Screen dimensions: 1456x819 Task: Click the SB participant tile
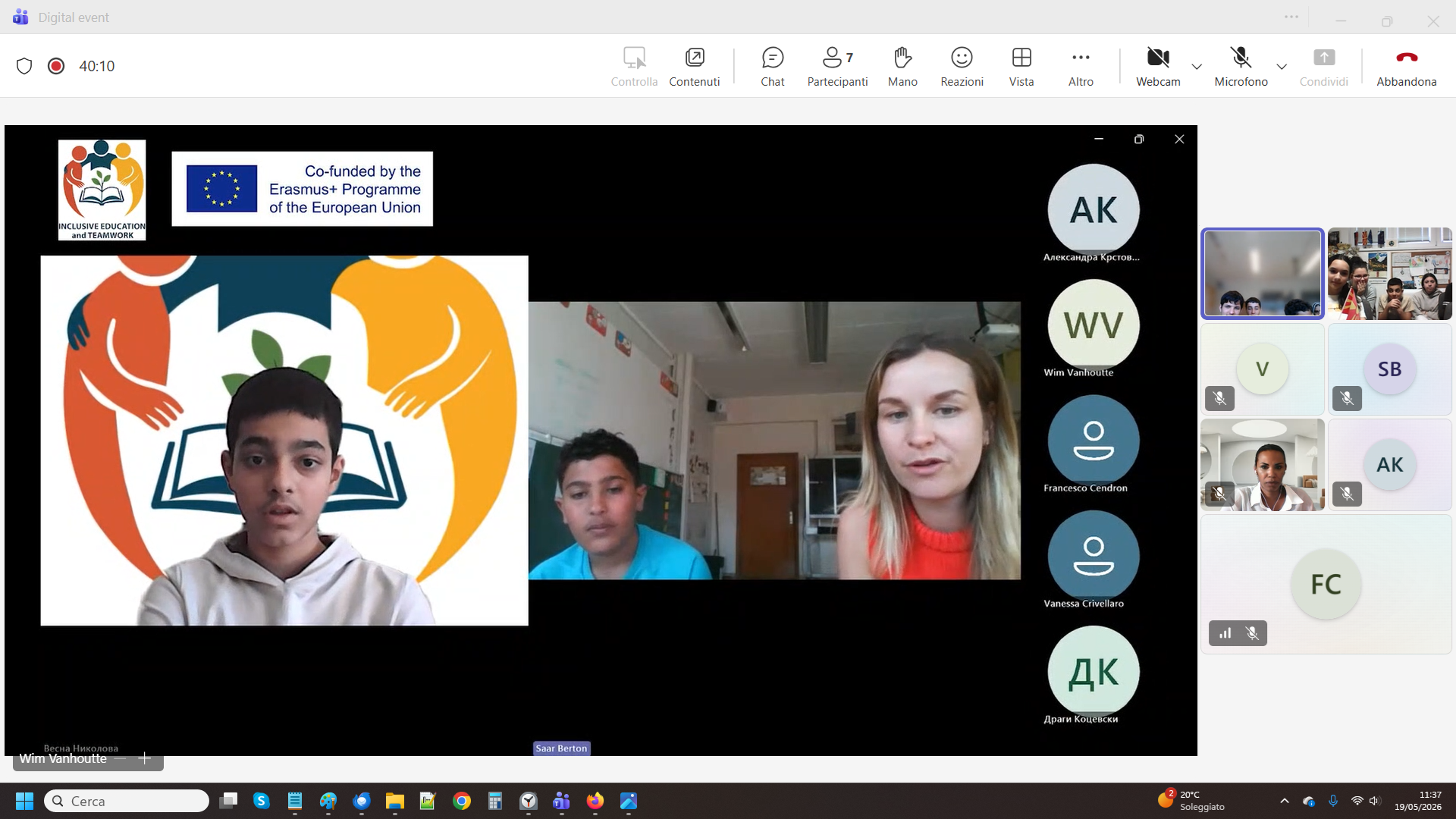[1389, 369]
